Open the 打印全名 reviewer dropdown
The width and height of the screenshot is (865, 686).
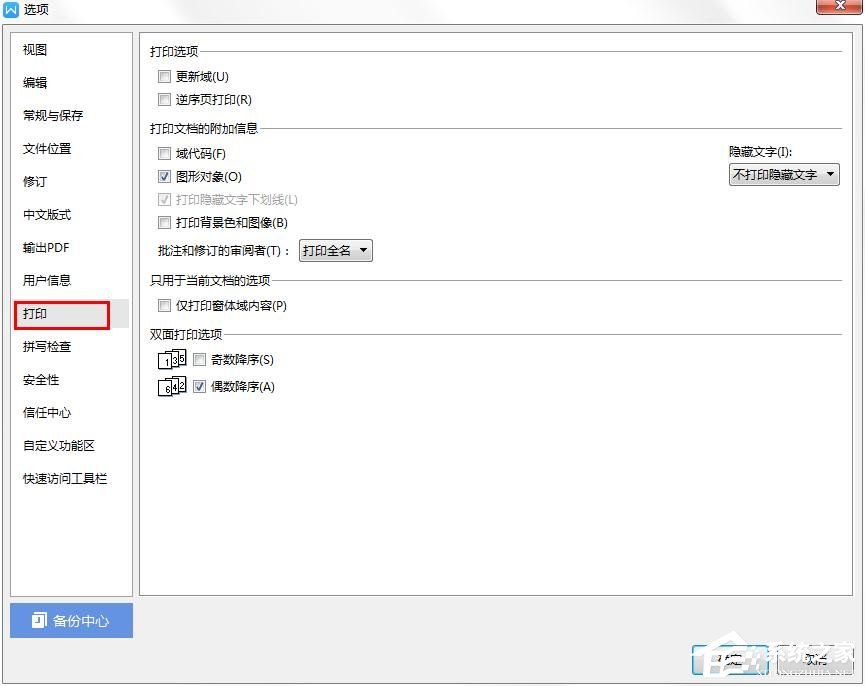[335, 250]
